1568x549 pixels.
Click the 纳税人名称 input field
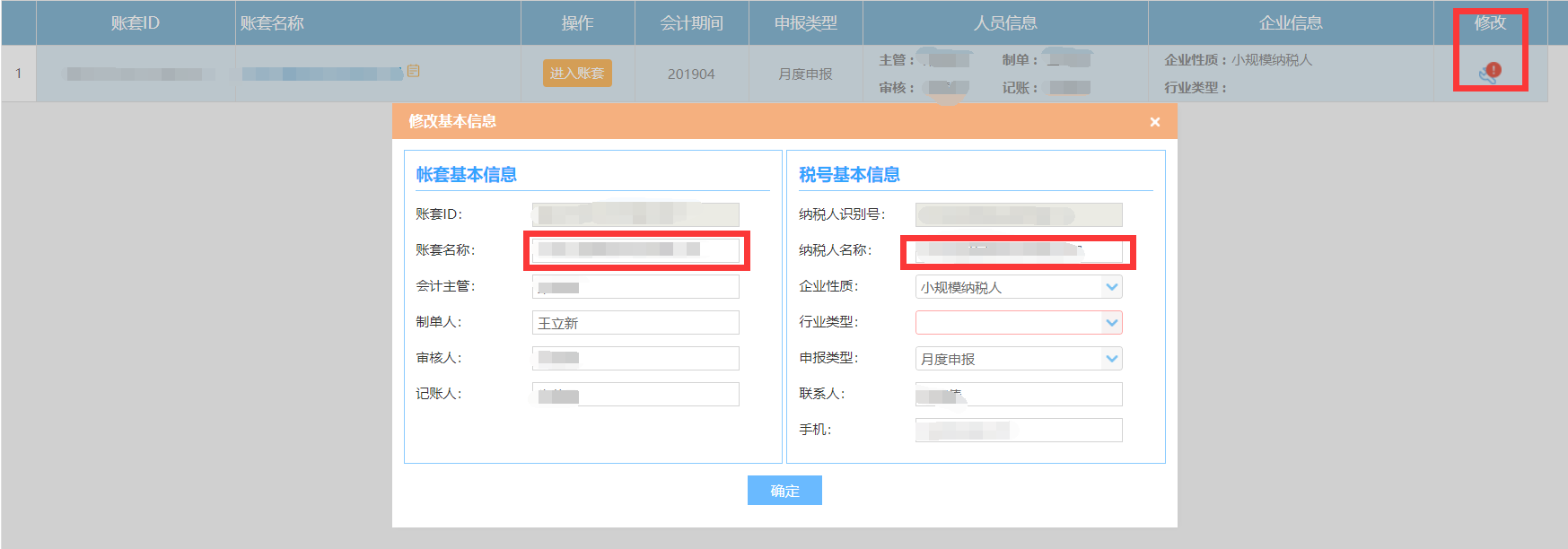pos(1018,251)
